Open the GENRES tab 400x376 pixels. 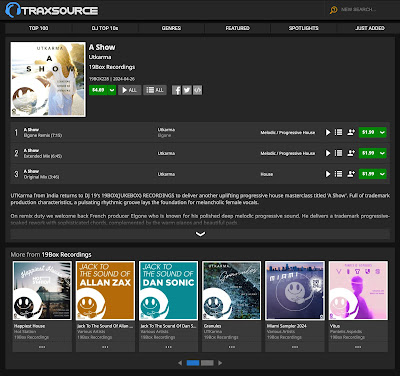pos(171,28)
